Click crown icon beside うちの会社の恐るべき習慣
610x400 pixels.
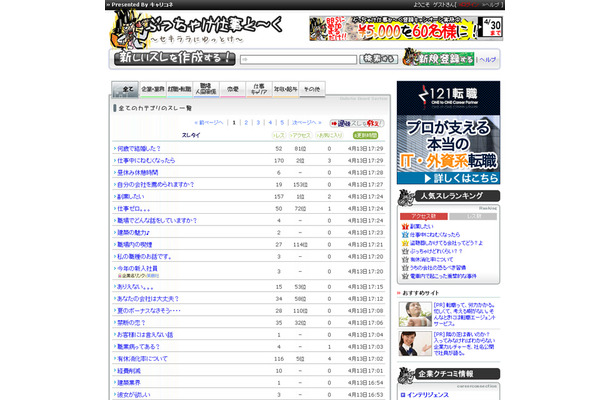click(x=405, y=268)
